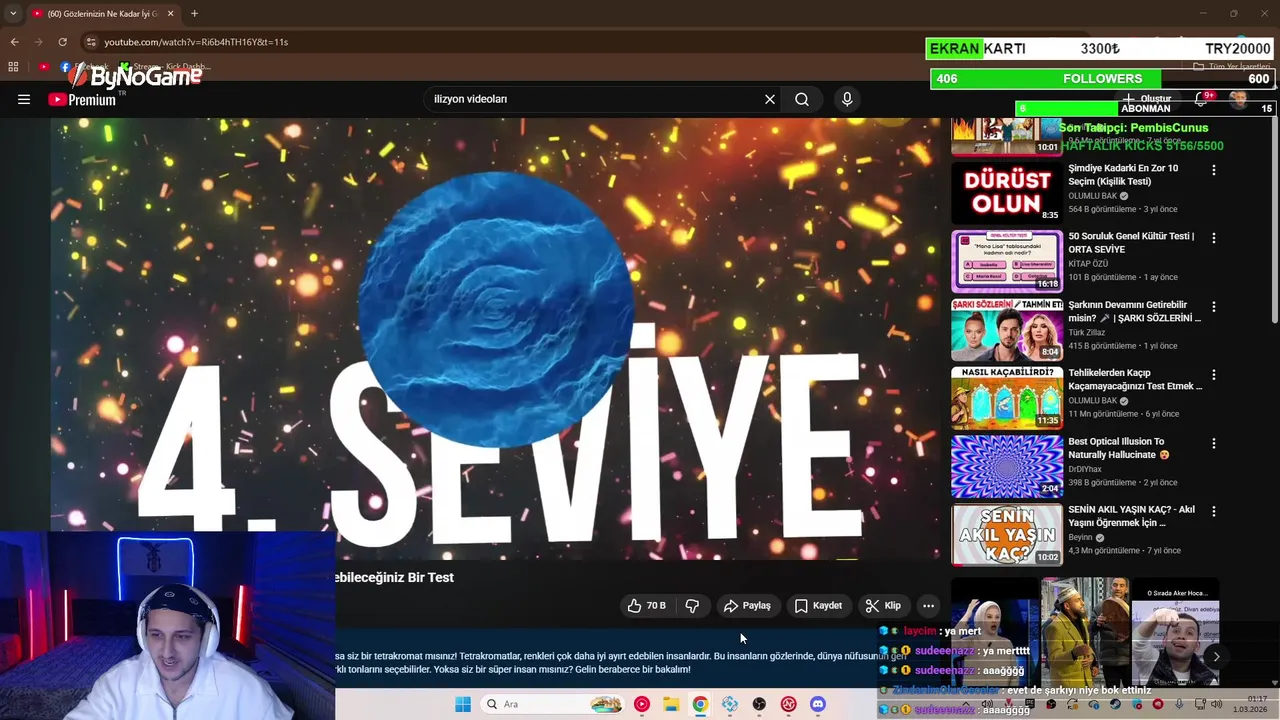Click taskbar Ara search box

point(551,704)
